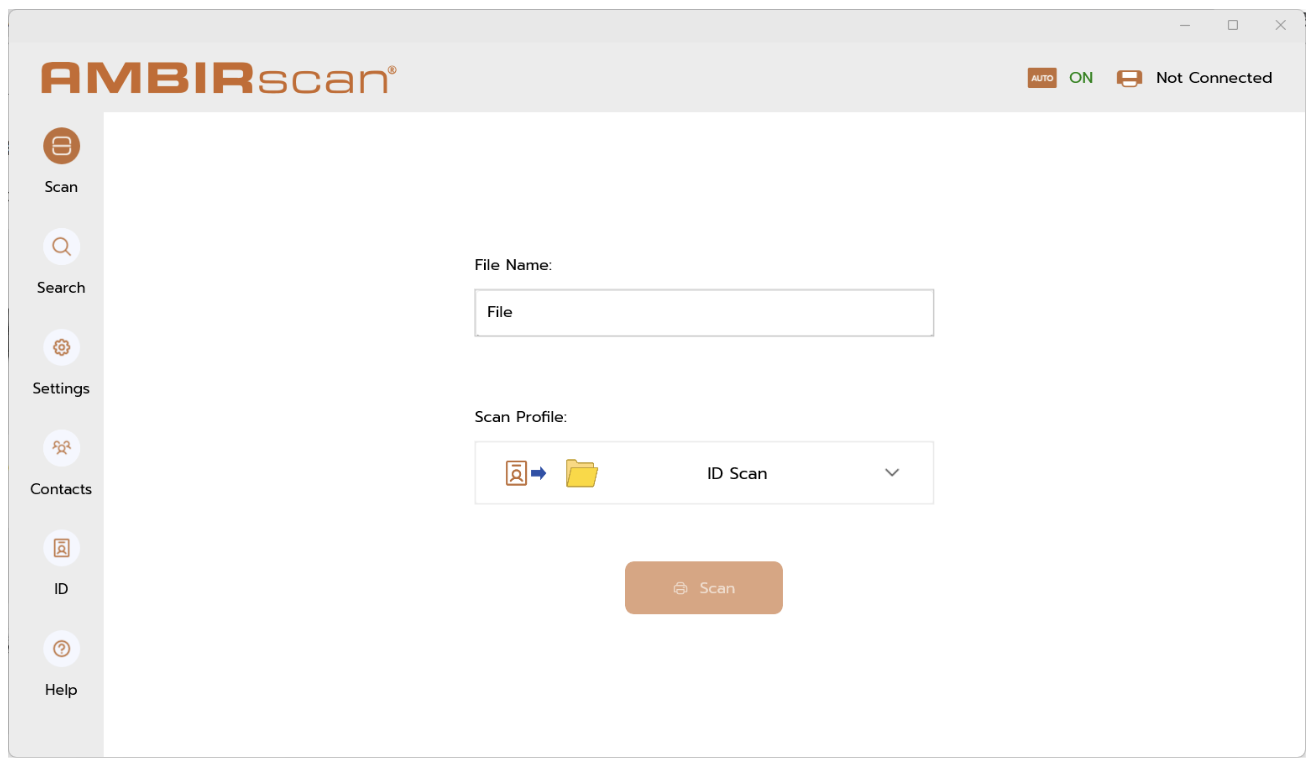Click the scanner status icon near Not Connected
The height and width of the screenshot is (766, 1314).
[x=1129, y=77]
